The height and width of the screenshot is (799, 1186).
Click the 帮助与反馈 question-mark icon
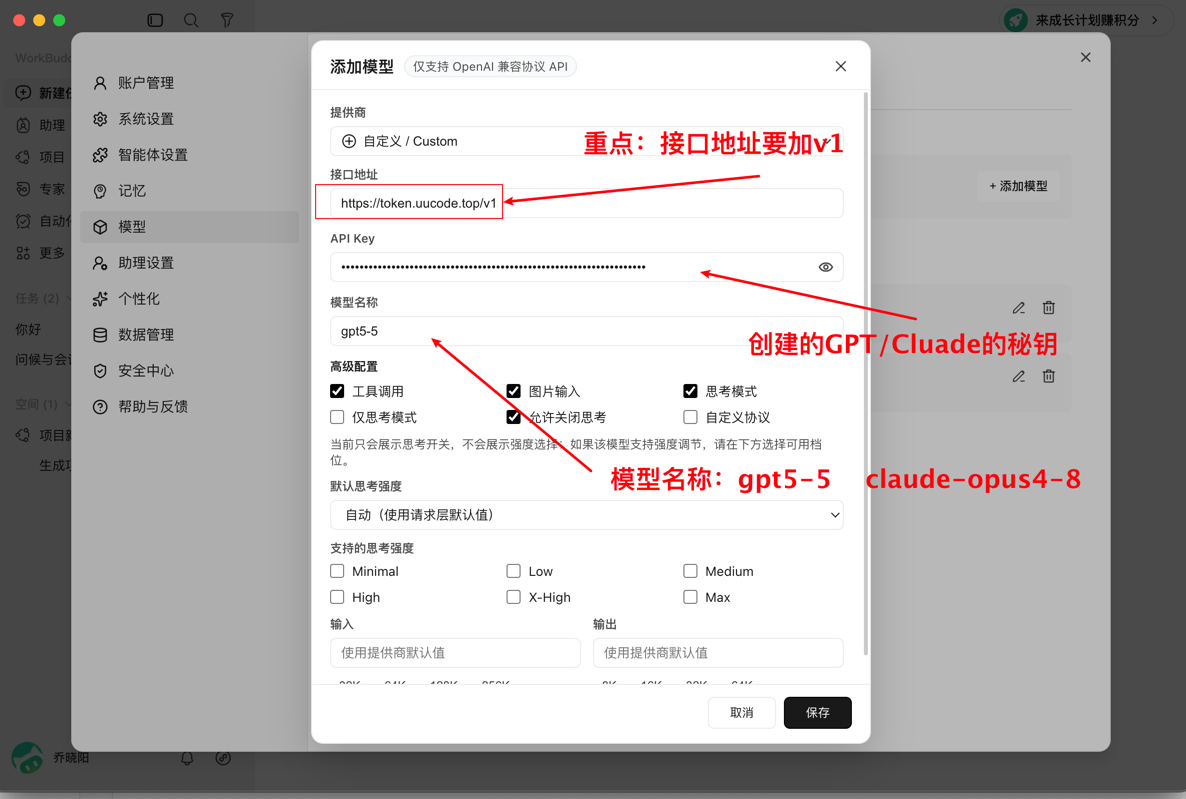pyautogui.click(x=100, y=406)
